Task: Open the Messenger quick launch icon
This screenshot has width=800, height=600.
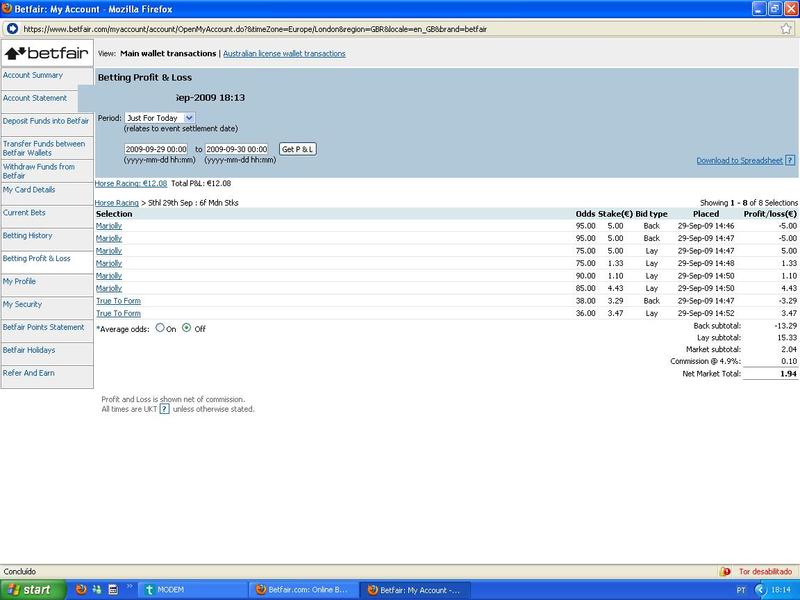Action: (x=97, y=590)
